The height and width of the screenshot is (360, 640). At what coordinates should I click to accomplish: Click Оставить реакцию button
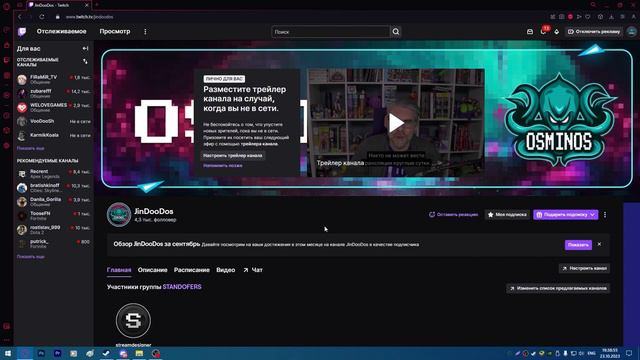453,215
